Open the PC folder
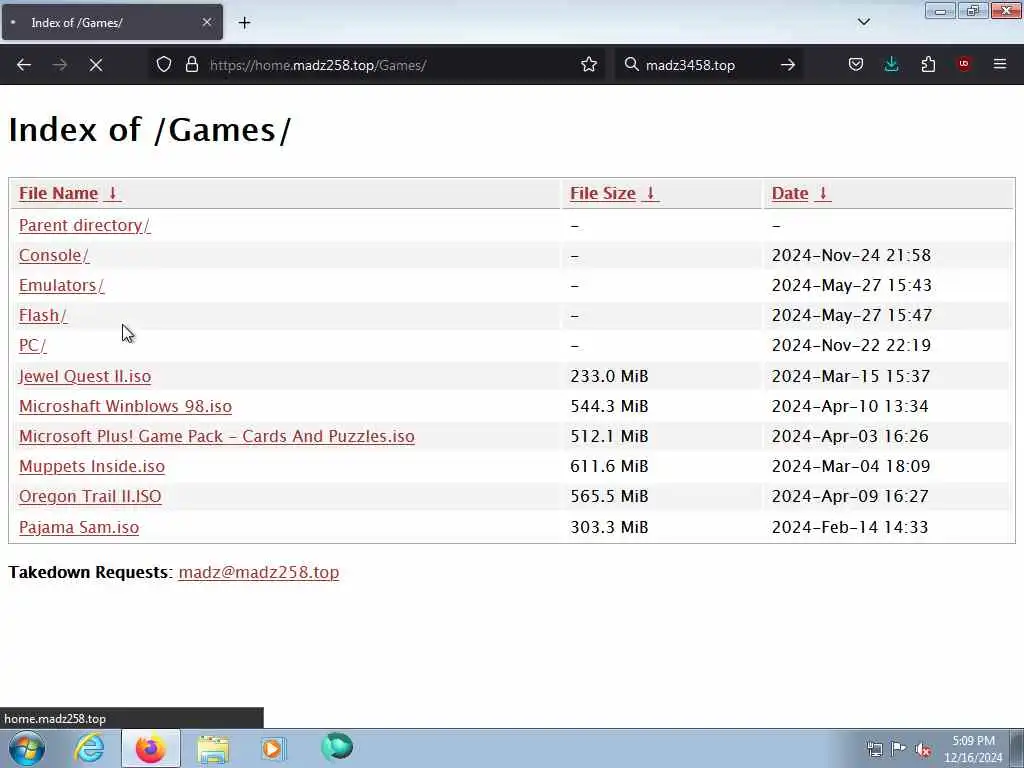Screen dimensions: 1024x768 [33, 345]
